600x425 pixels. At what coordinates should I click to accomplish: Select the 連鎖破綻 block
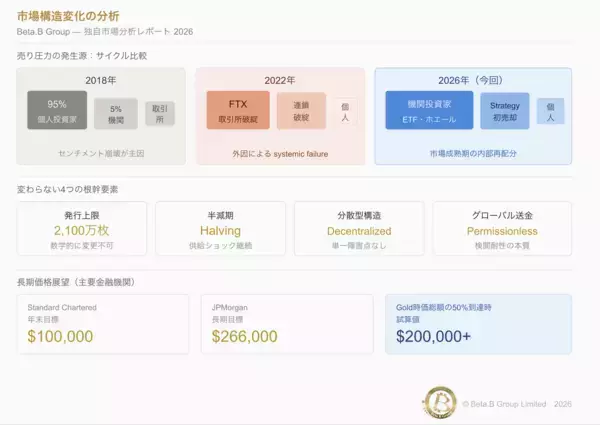(301, 111)
